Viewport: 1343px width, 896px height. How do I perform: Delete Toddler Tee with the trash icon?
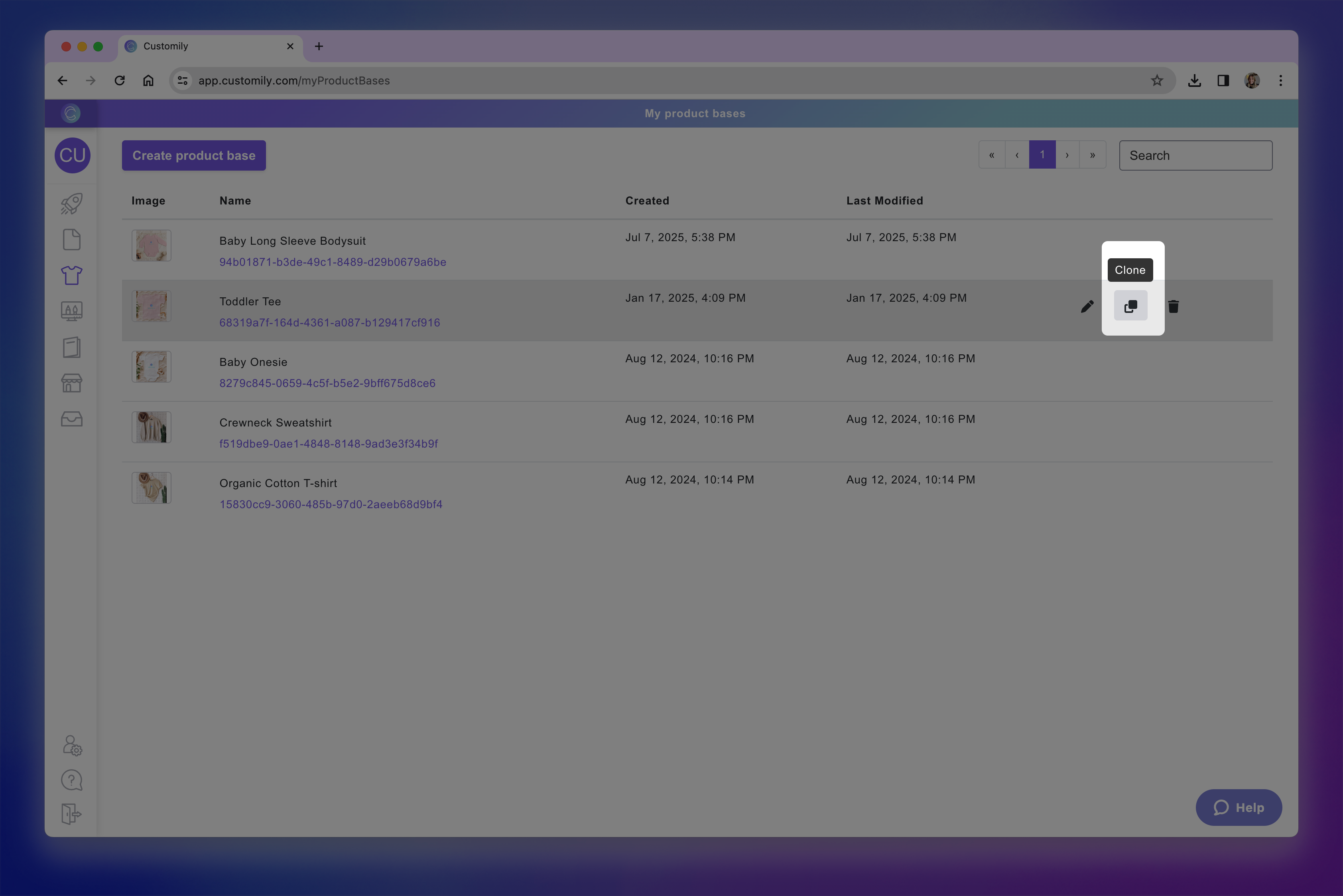pos(1173,307)
